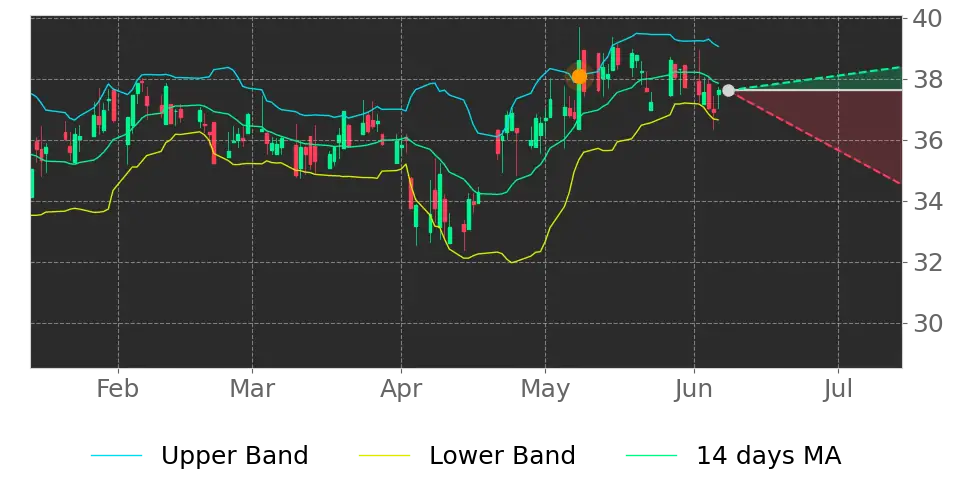
Task: Click the Jun label on the x-axis
Action: (x=694, y=389)
